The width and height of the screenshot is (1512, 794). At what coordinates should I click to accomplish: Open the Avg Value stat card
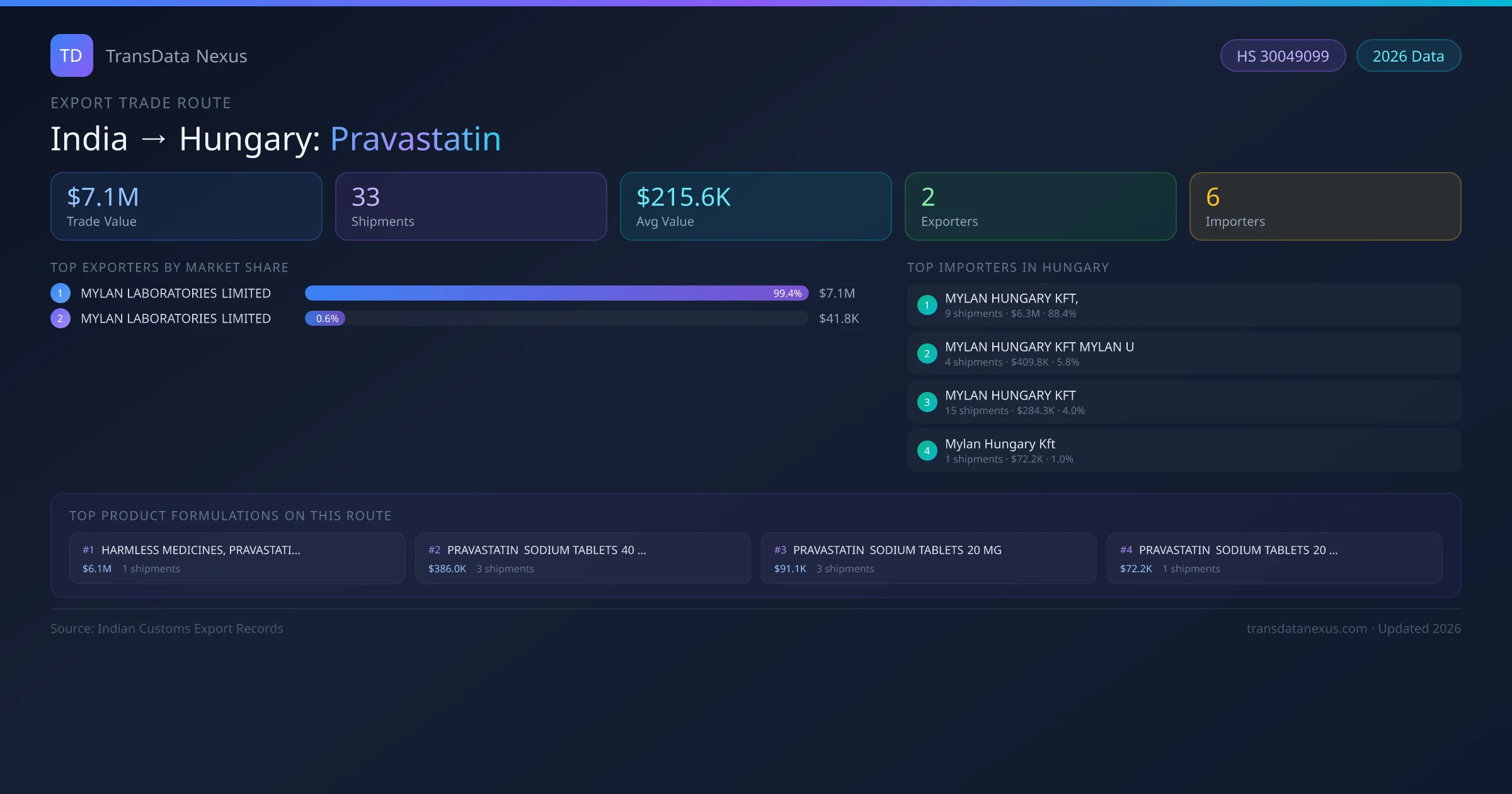tap(755, 206)
